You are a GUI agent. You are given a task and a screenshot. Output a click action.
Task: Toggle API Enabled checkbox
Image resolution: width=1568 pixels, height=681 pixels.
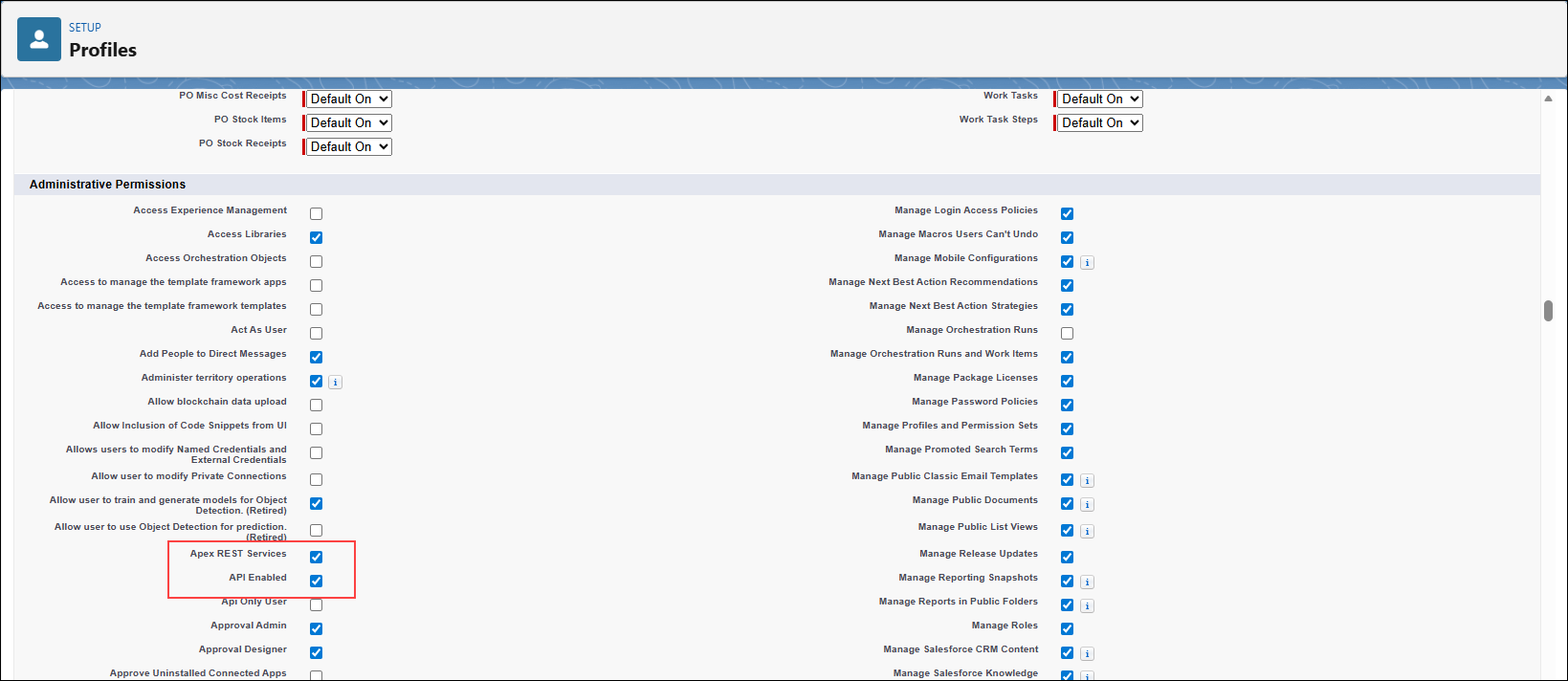317,582
